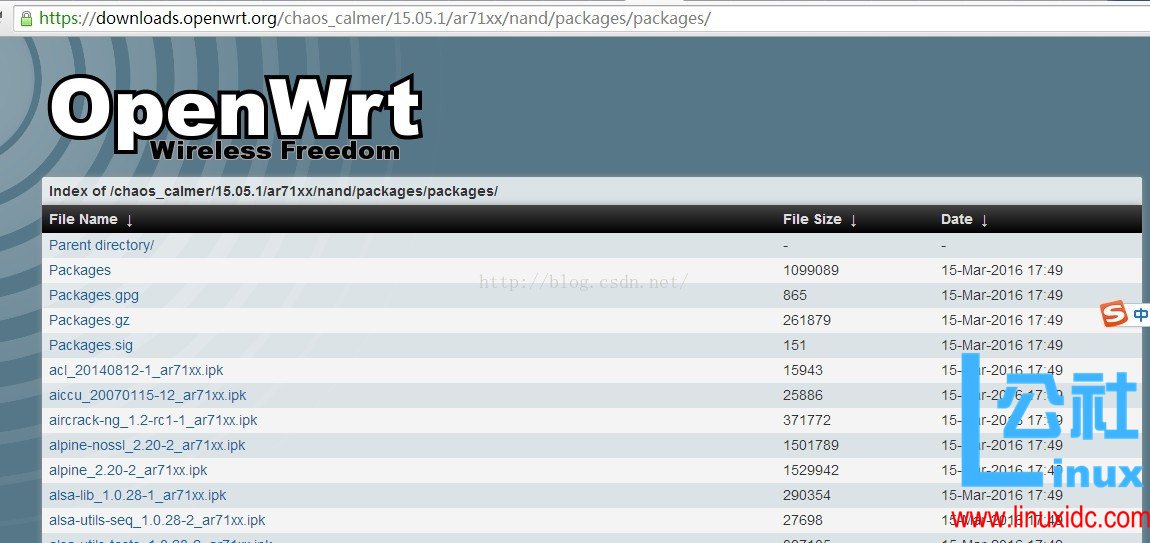The width and height of the screenshot is (1150, 543).
Task: Click the File Name column header
Action: (x=83, y=219)
